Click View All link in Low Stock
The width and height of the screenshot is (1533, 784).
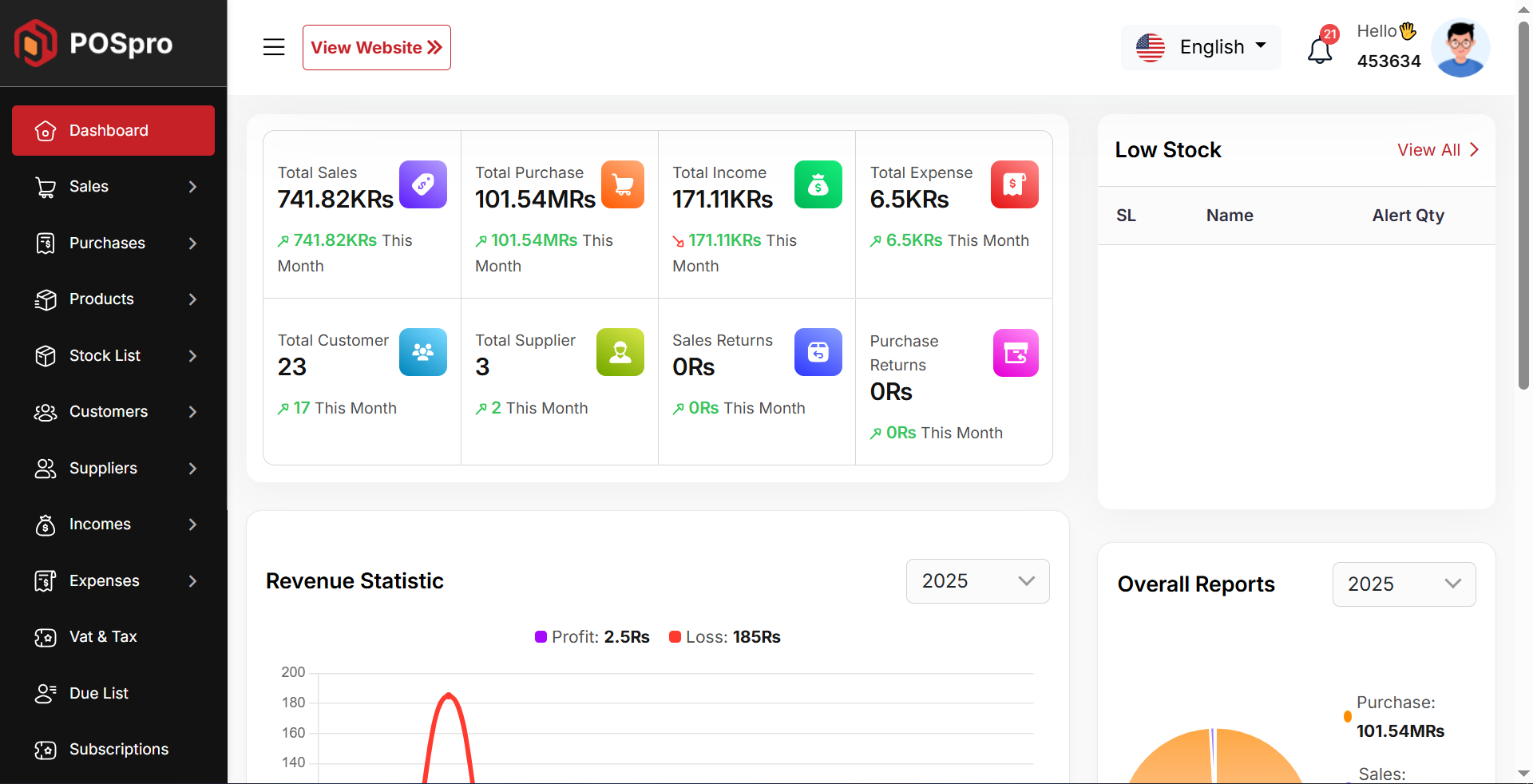(x=1437, y=150)
